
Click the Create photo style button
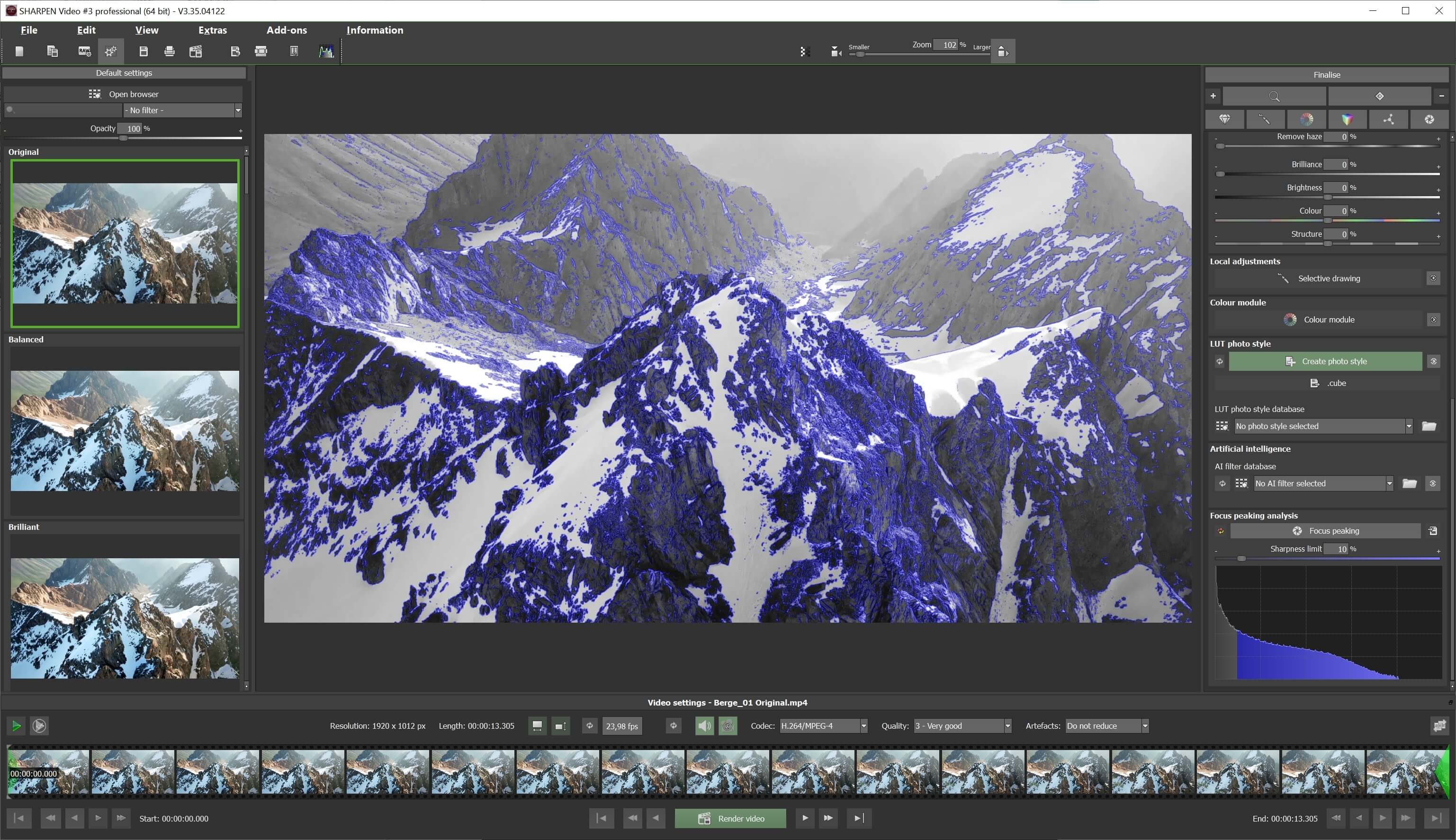point(1325,361)
